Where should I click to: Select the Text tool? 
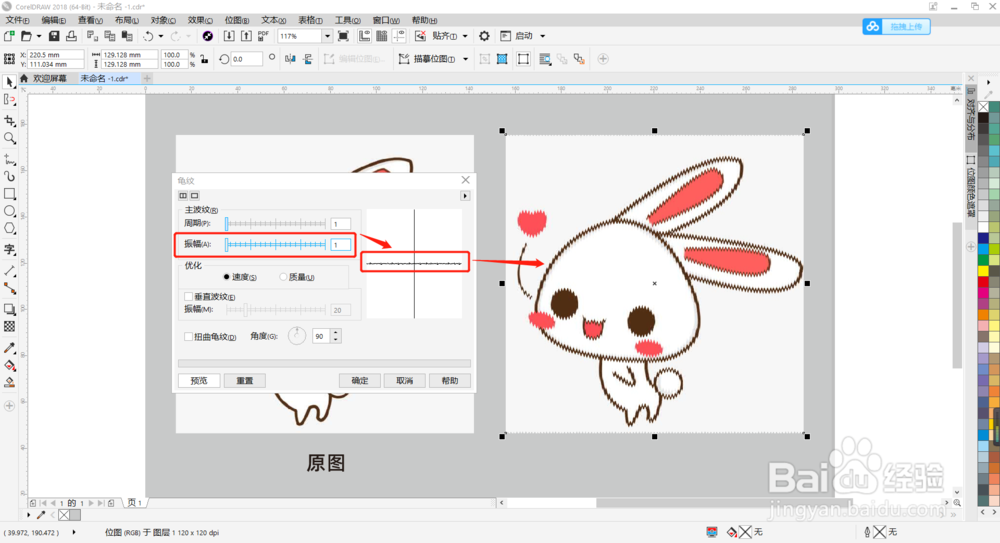[x=10, y=249]
